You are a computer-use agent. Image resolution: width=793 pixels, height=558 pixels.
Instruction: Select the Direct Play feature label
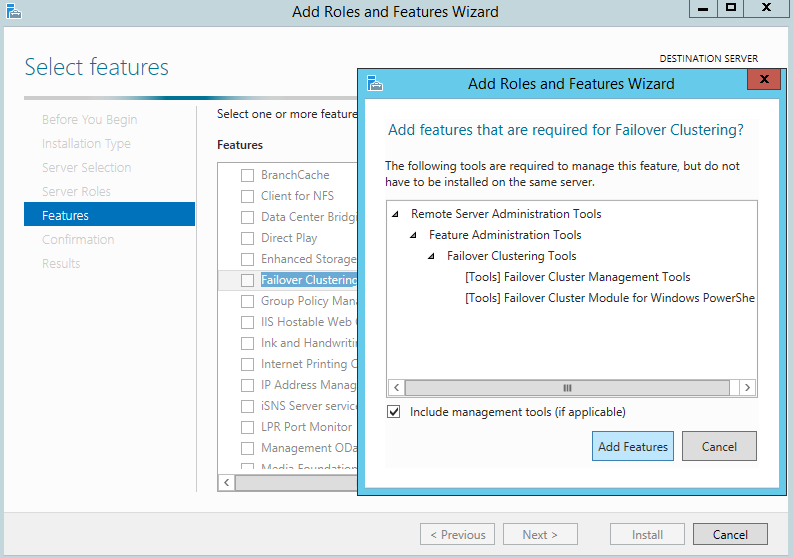pyautogui.click(x=289, y=238)
